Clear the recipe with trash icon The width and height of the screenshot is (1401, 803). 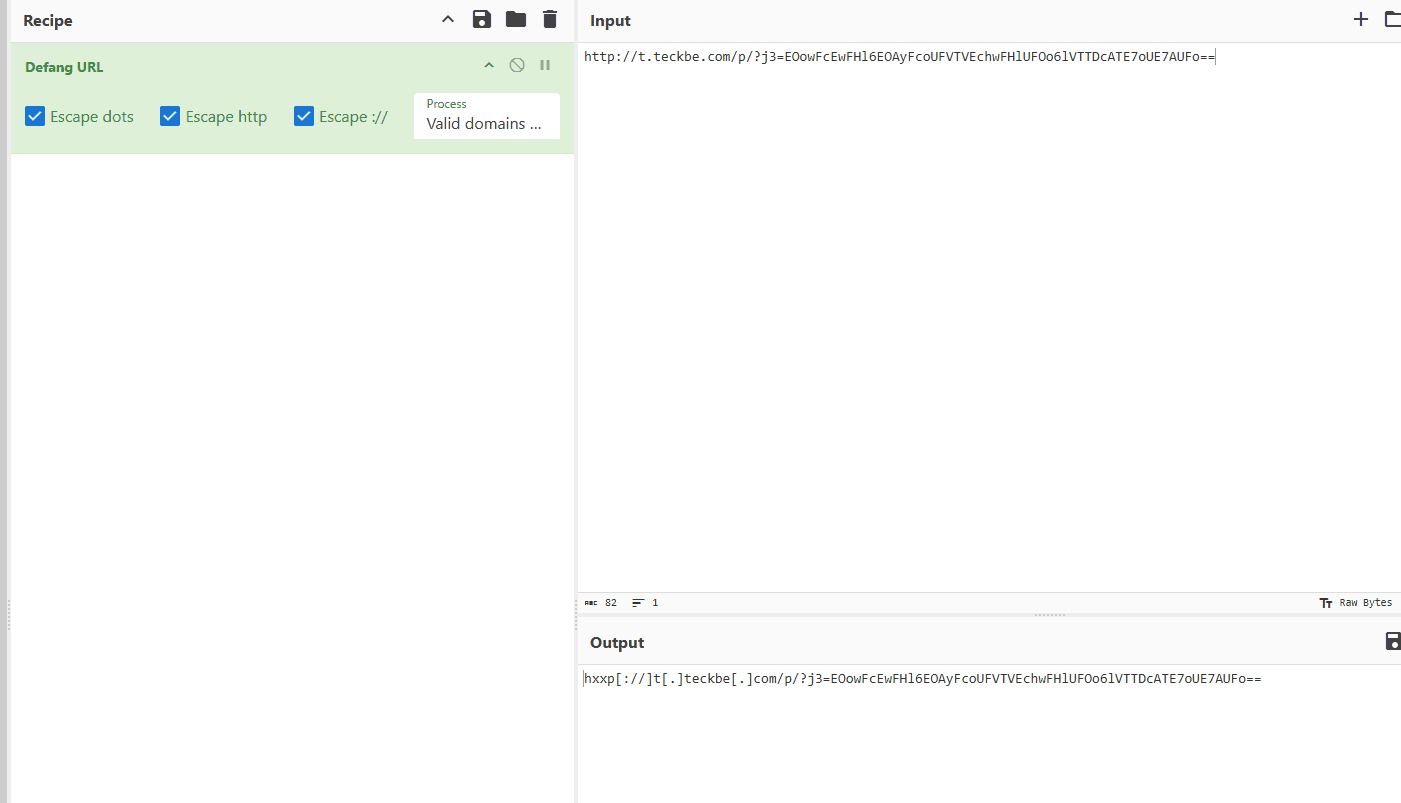click(x=549, y=20)
